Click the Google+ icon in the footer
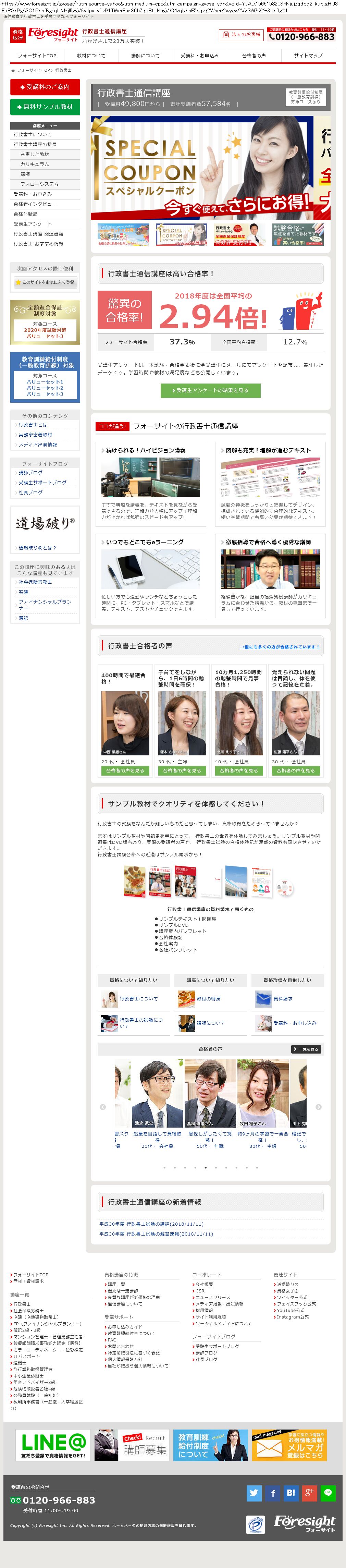The width and height of the screenshot is (346, 1568). click(x=309, y=1493)
